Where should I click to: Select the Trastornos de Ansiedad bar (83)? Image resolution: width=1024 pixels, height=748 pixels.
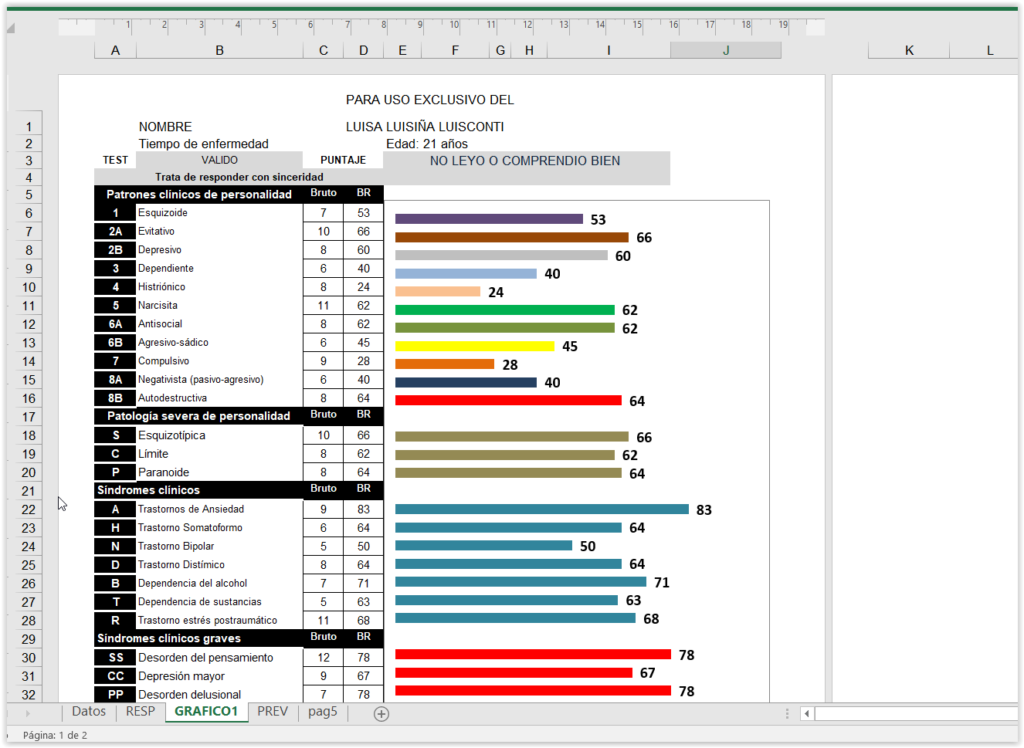click(x=542, y=509)
